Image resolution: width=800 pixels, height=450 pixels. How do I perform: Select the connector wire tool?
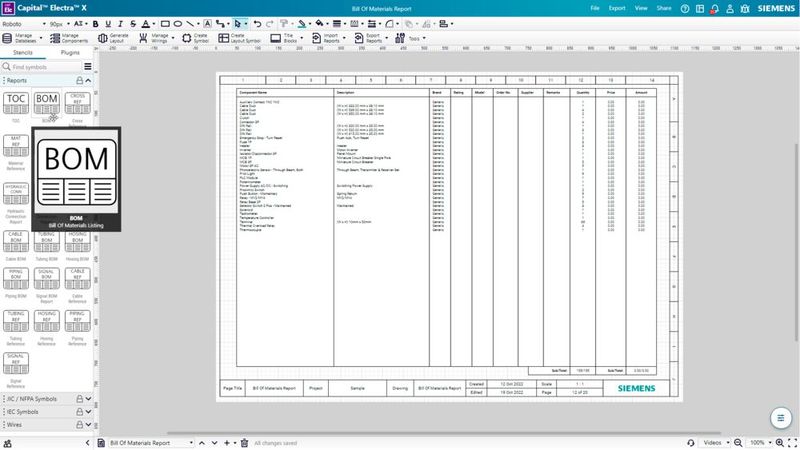coord(220,24)
